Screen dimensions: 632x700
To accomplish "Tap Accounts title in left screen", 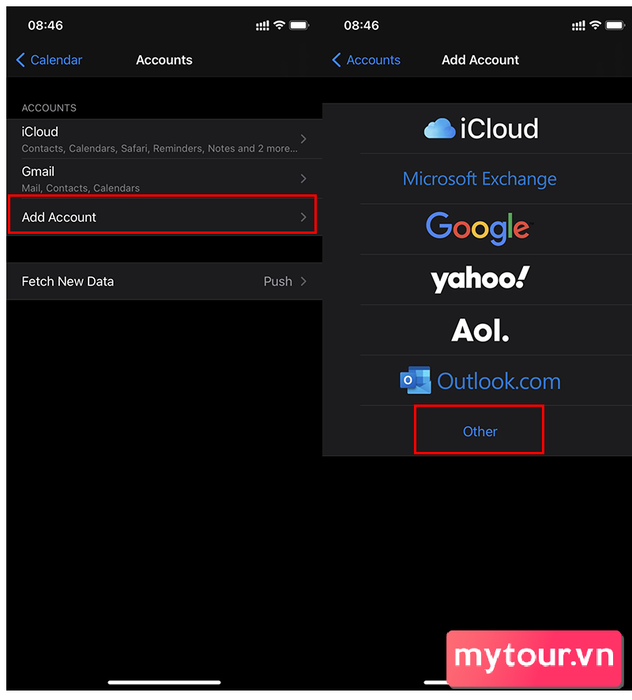I will (x=164, y=60).
